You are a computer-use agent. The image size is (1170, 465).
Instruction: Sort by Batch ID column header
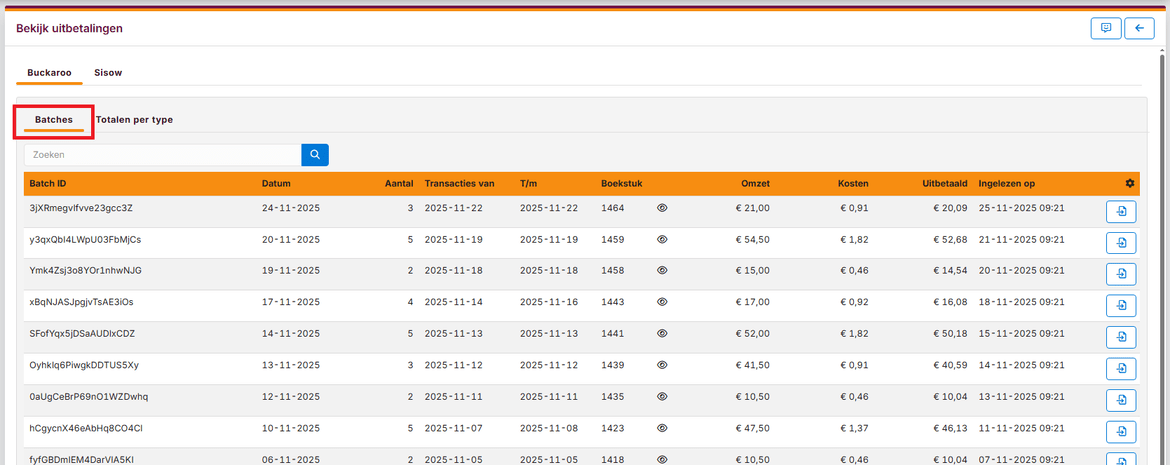48,184
